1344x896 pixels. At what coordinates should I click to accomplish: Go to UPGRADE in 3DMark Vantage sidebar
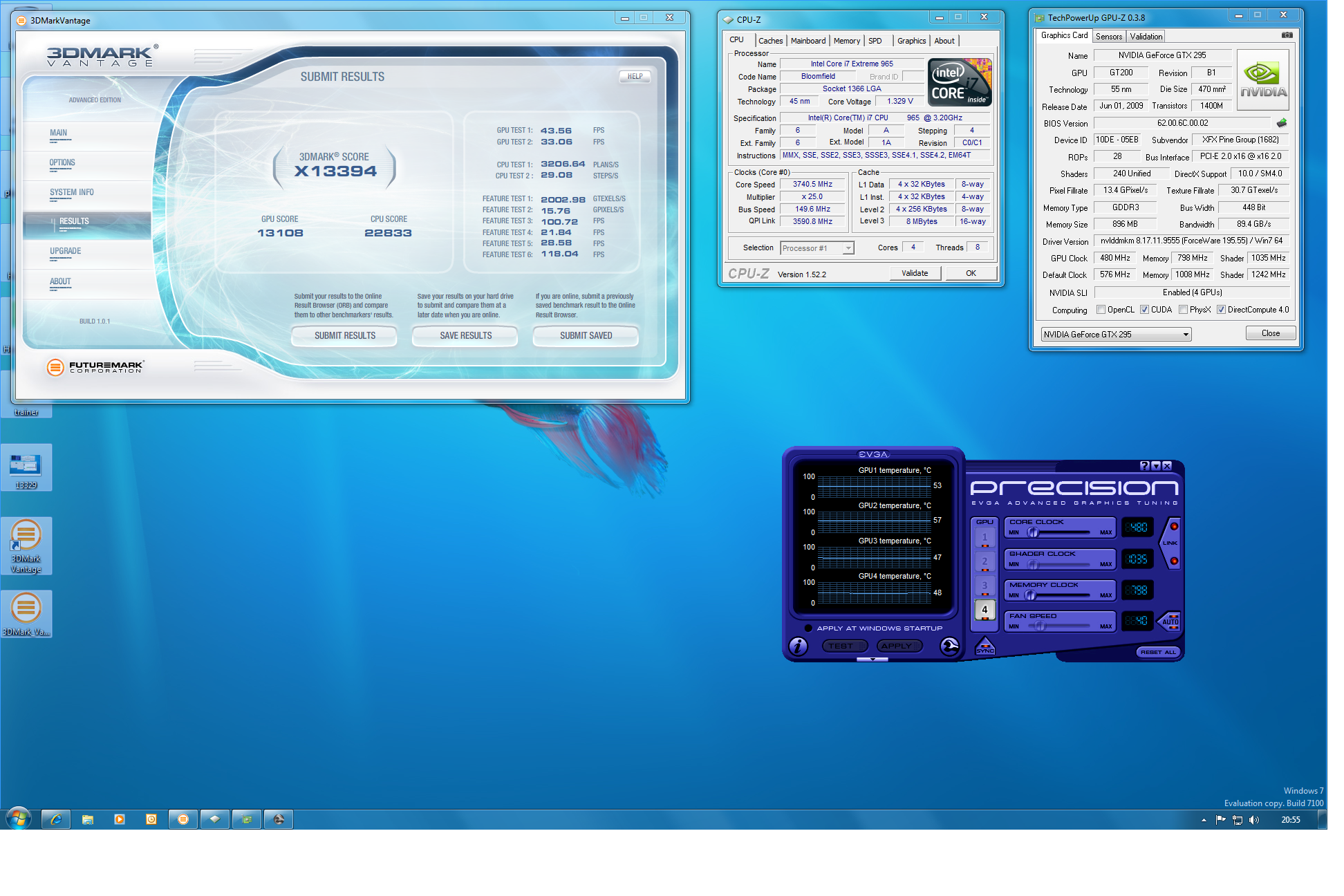click(65, 251)
